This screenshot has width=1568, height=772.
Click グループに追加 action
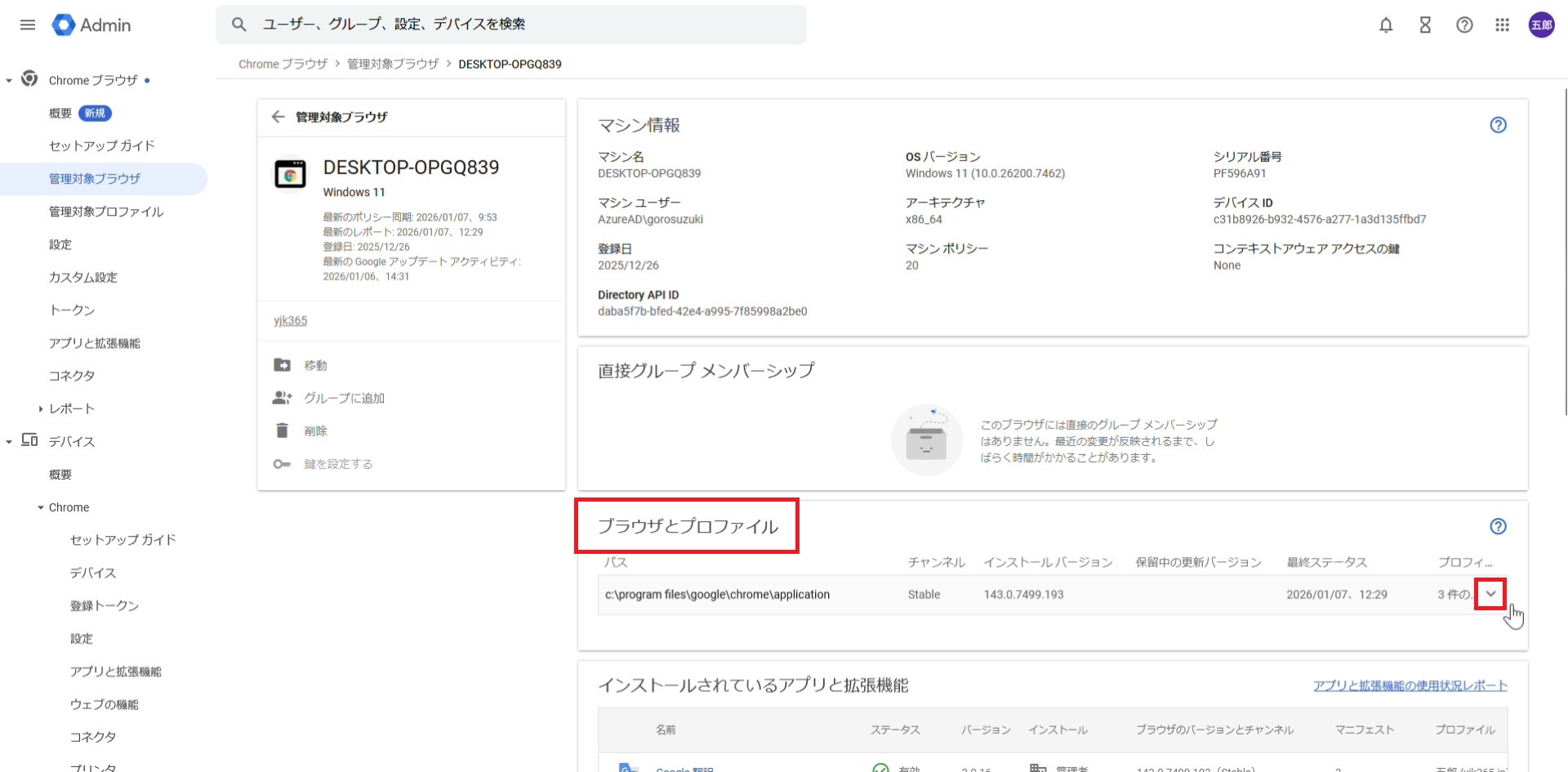[x=344, y=398]
